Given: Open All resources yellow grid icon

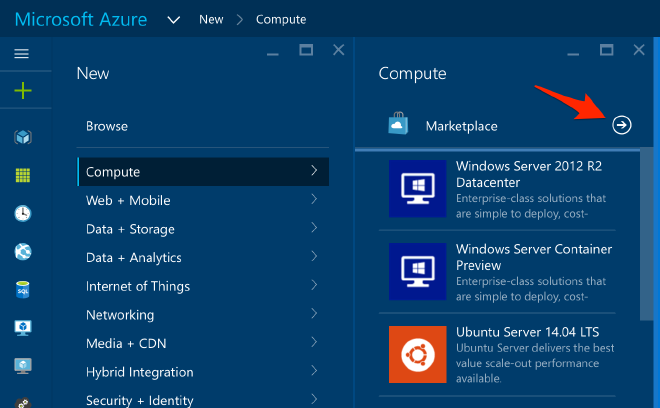Looking at the screenshot, I should (23, 175).
